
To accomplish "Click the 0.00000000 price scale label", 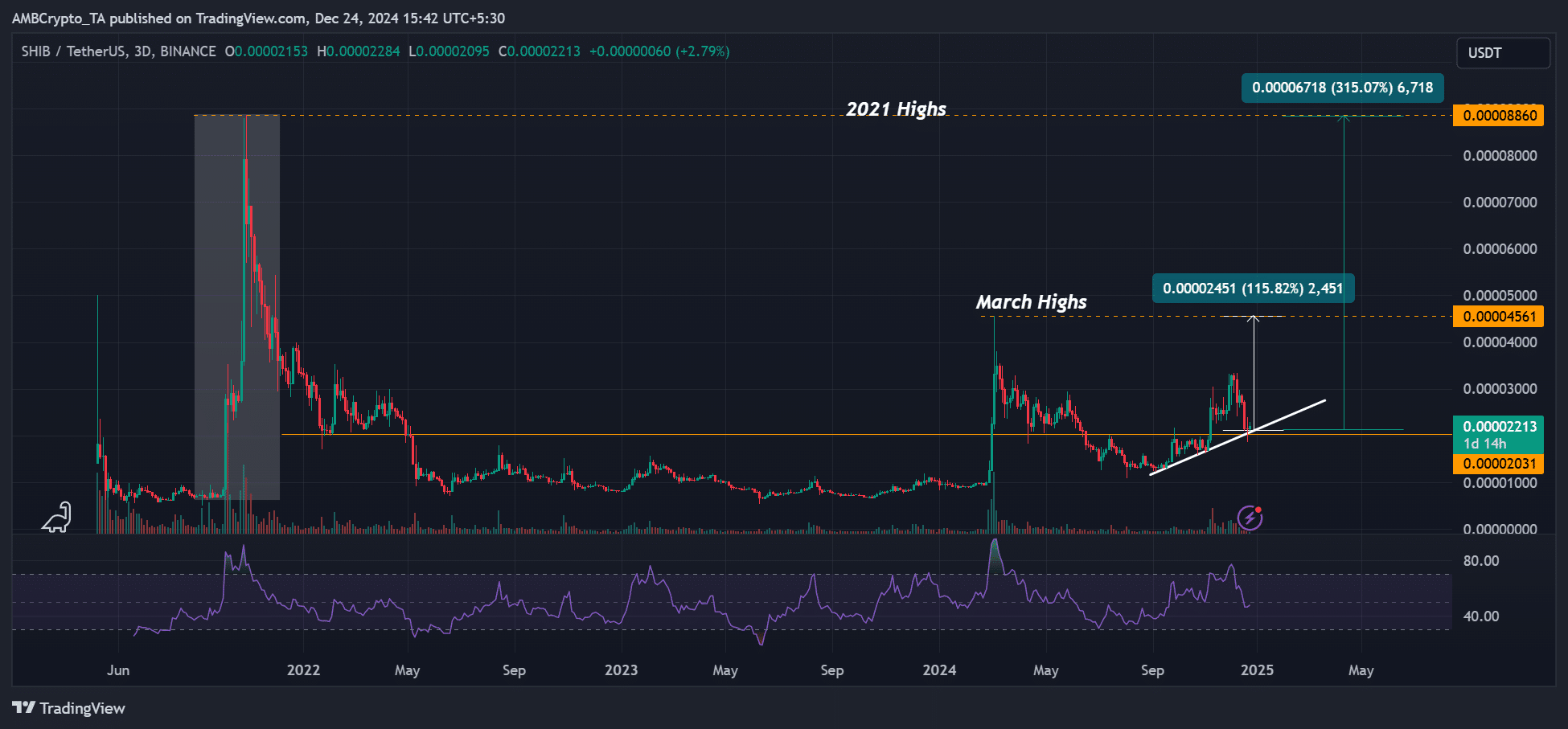I will tap(1500, 529).
